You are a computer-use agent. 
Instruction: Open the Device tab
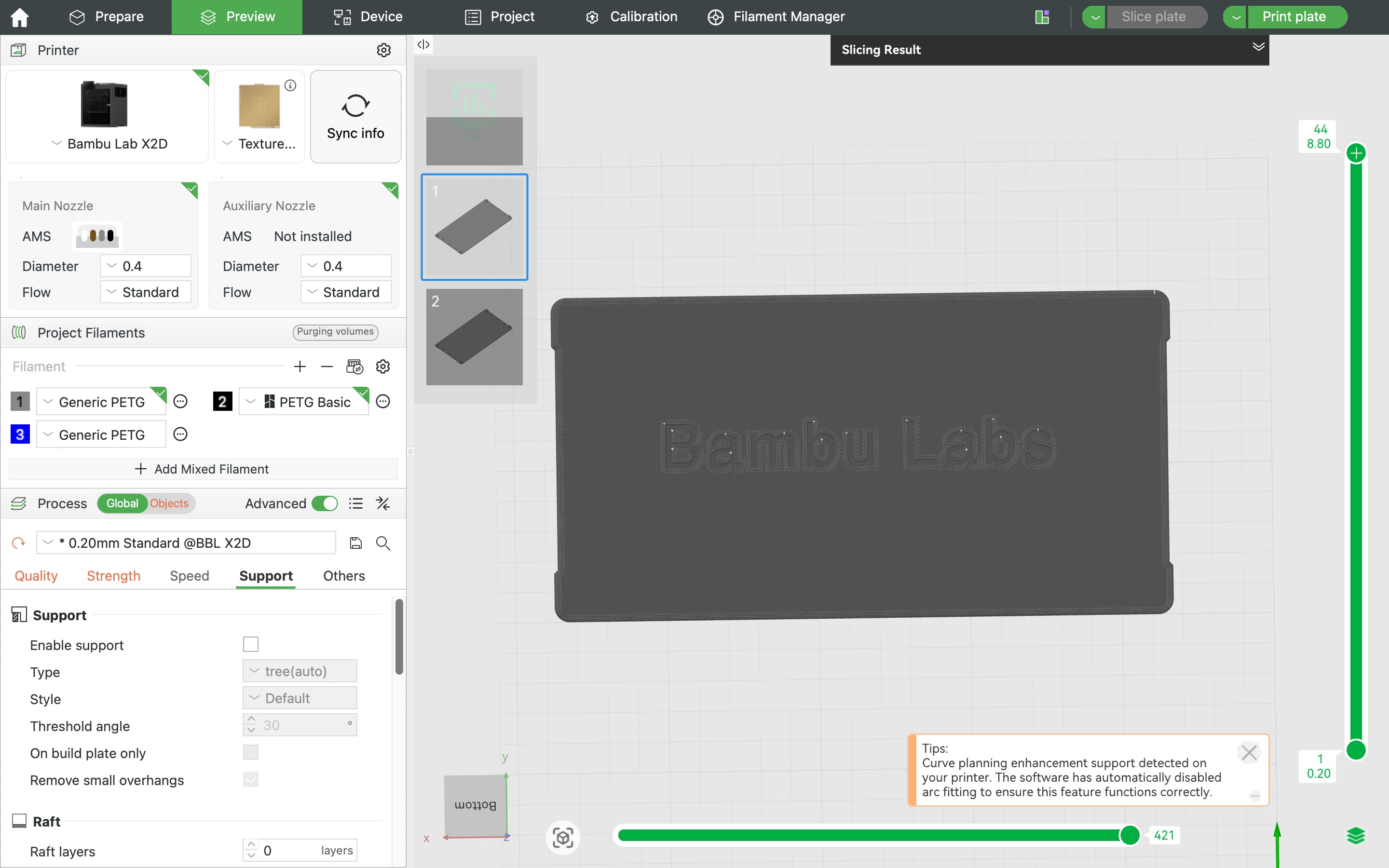pyautogui.click(x=368, y=17)
